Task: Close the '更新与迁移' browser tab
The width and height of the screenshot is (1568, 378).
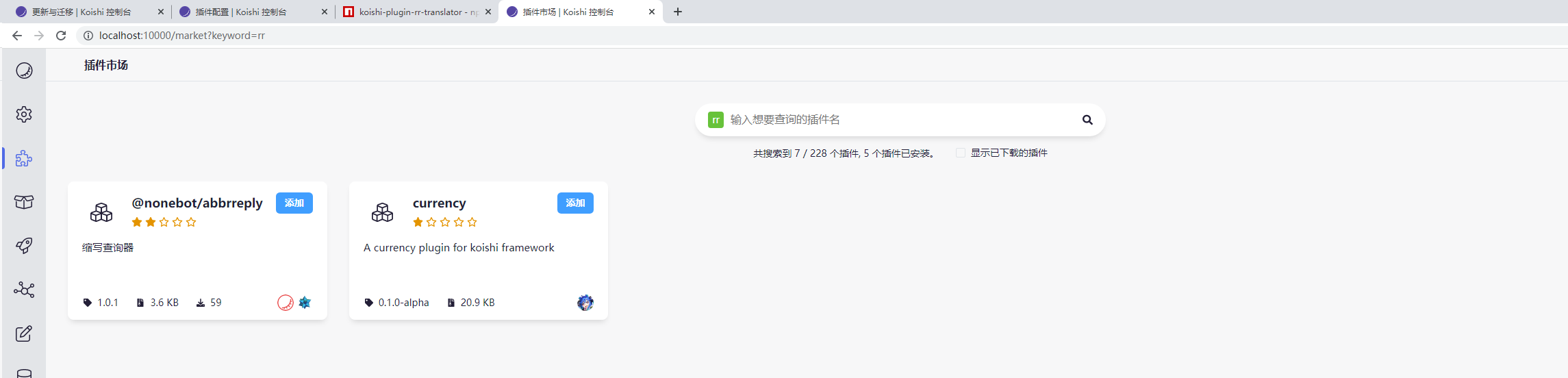Action: pyautogui.click(x=161, y=12)
